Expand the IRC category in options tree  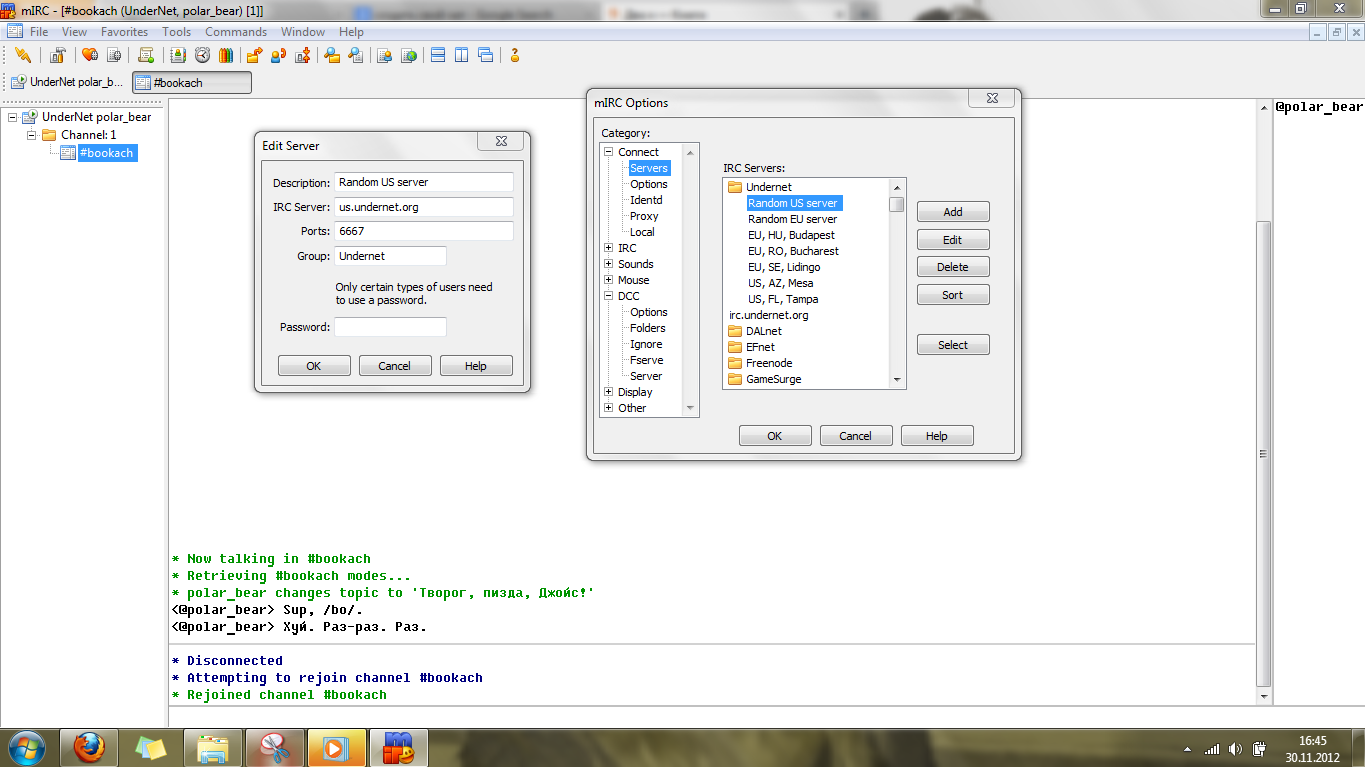(608, 248)
